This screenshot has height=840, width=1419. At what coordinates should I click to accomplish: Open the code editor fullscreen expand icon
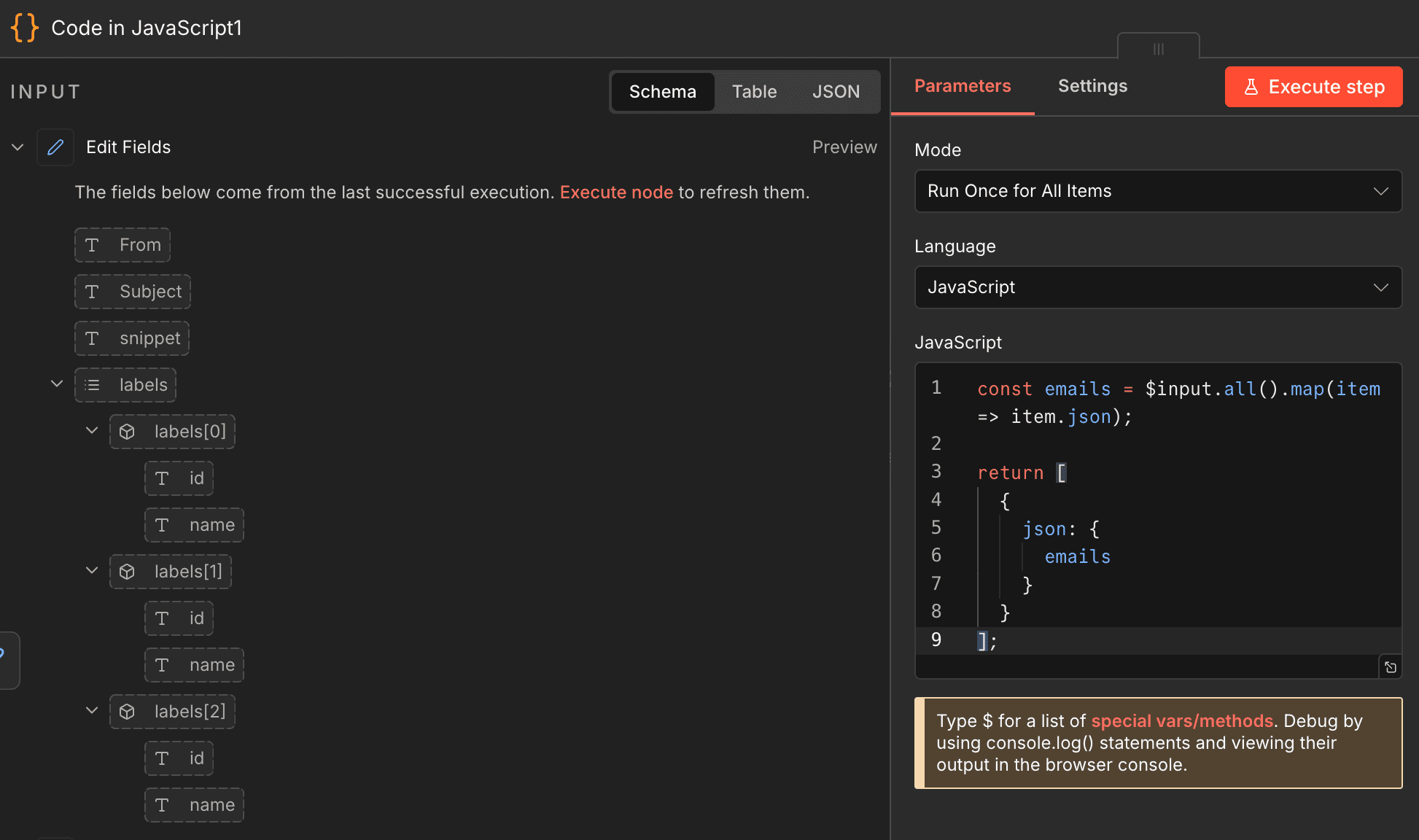[1391, 666]
